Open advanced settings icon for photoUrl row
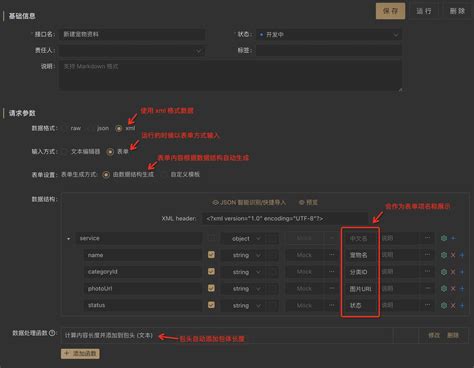This screenshot has width=474, height=368. click(444, 289)
